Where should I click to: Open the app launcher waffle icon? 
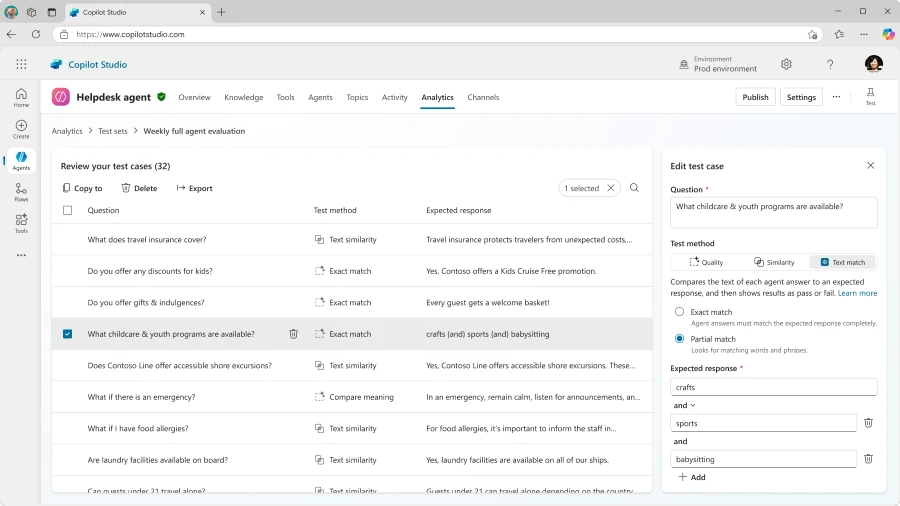[x=21, y=64]
